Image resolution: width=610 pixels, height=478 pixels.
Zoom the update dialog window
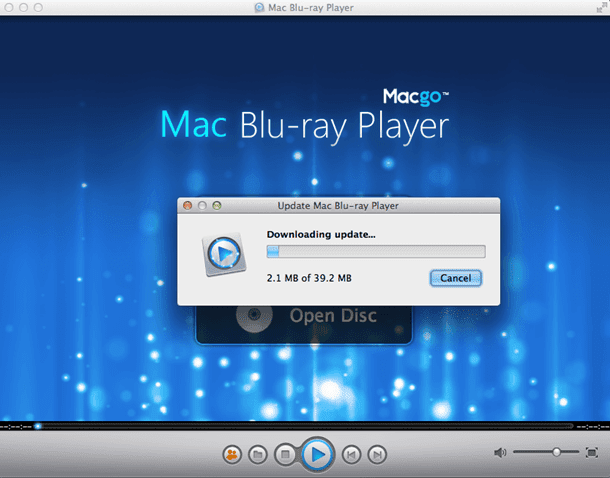click(217, 205)
